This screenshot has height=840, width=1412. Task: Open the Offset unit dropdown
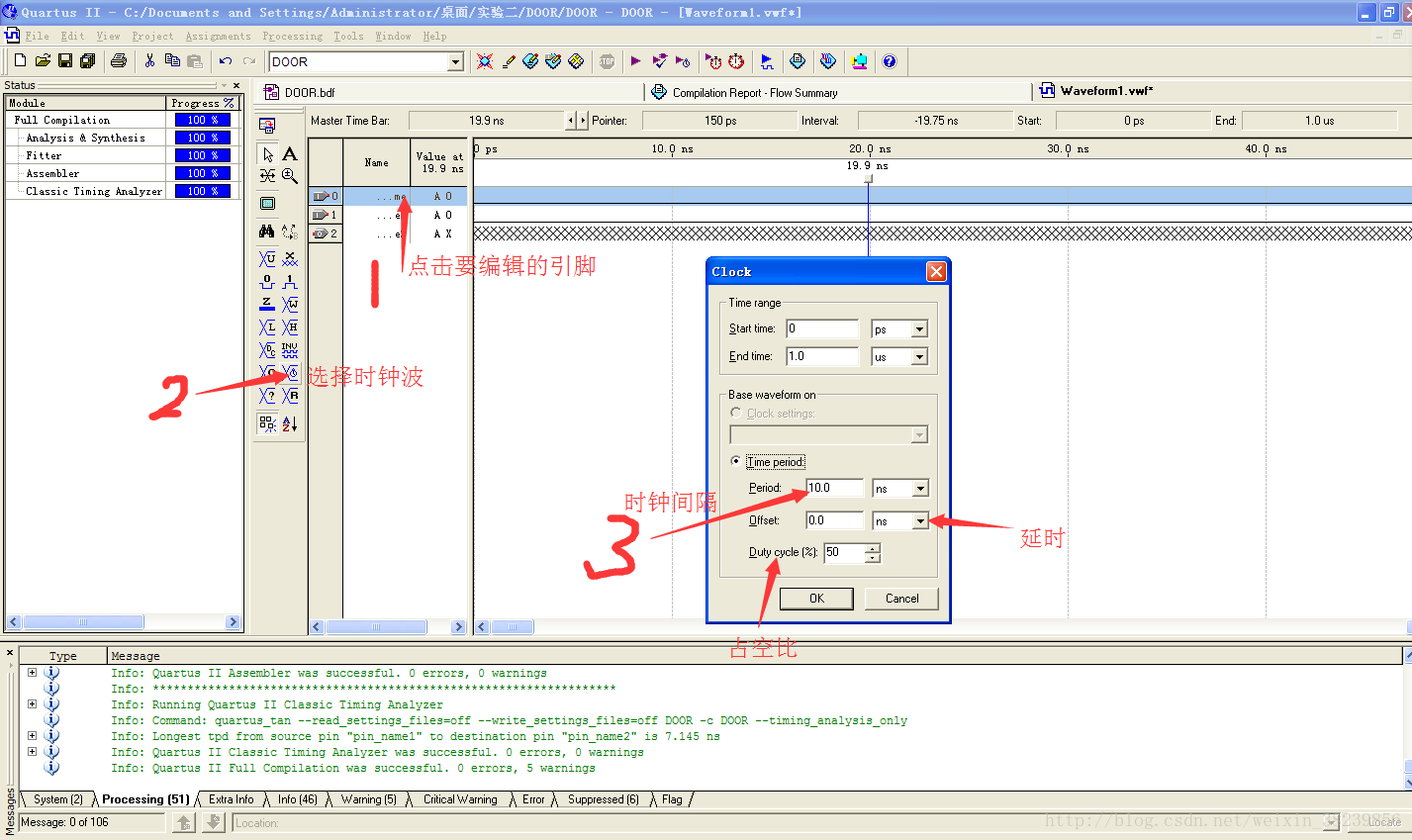(920, 521)
